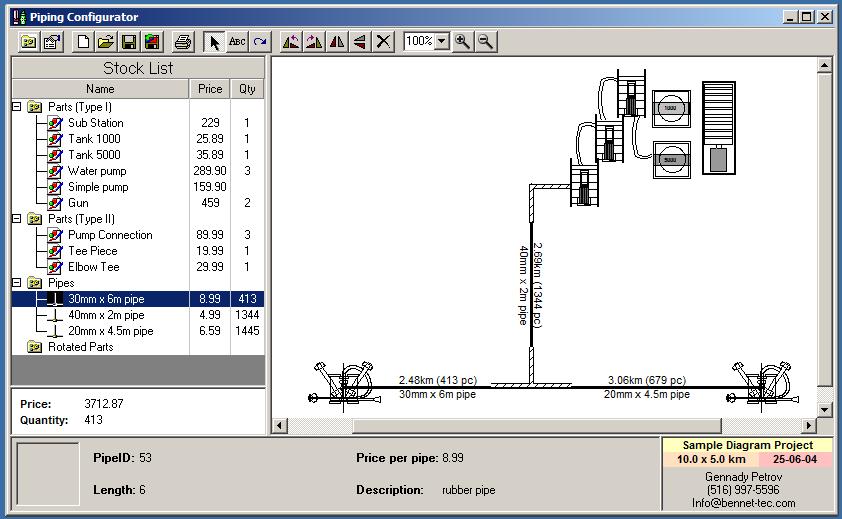The image size is (842, 519).
Task: Open a file with the folder icon
Action: [x=106, y=41]
